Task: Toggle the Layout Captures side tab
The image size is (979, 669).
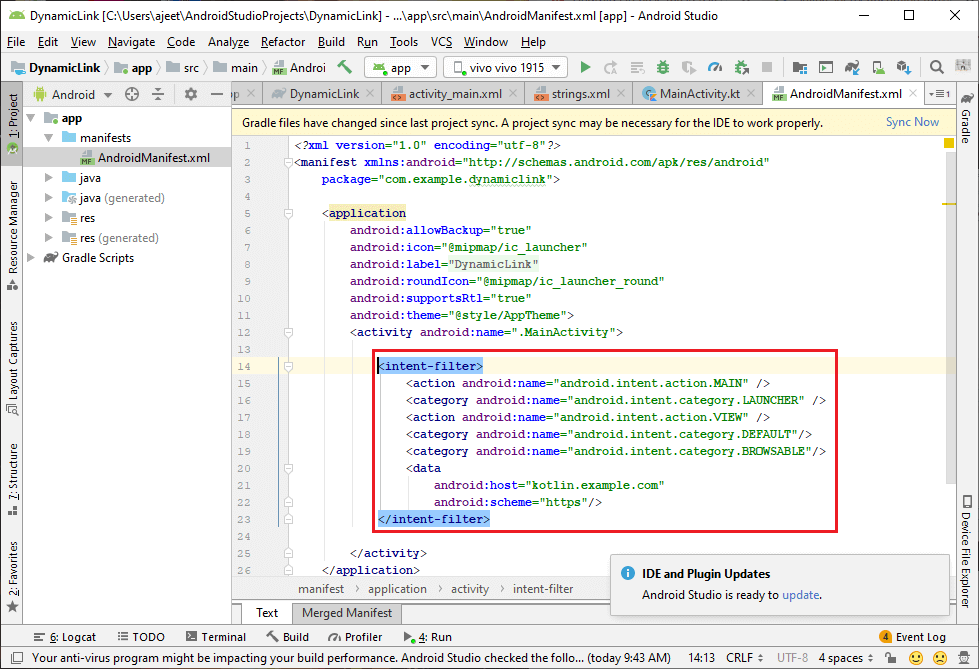Action: (12, 369)
